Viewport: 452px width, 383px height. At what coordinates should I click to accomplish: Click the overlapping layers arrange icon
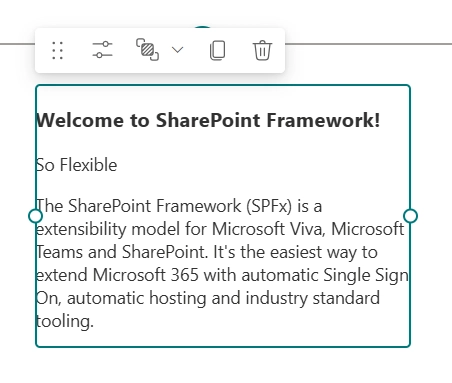tap(147, 50)
